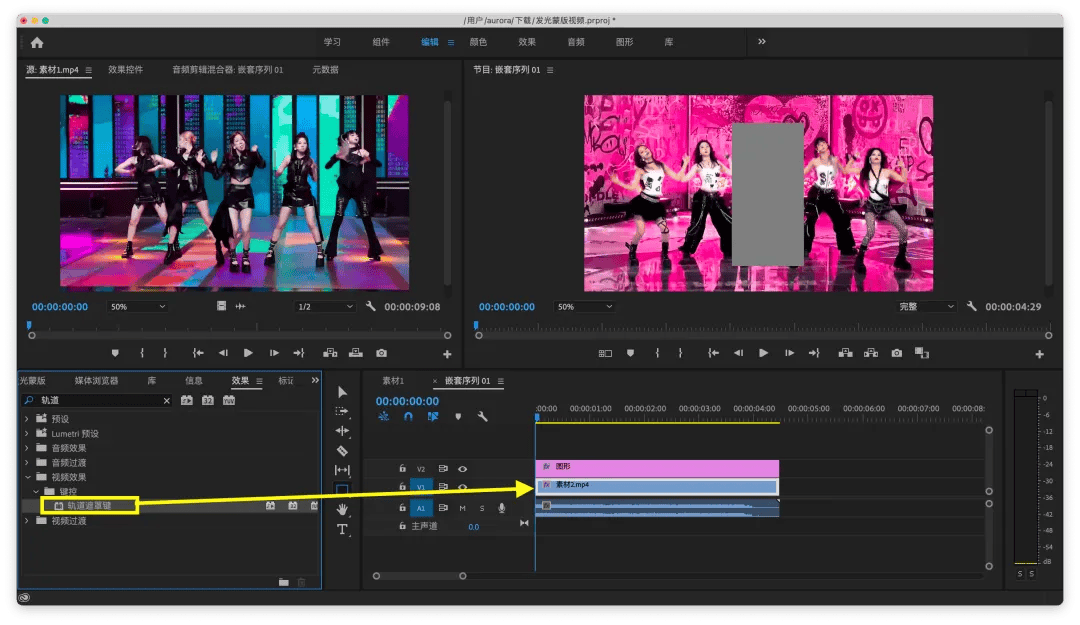Solo track A1 with S button
This screenshot has width=1080, height=625.
point(481,509)
